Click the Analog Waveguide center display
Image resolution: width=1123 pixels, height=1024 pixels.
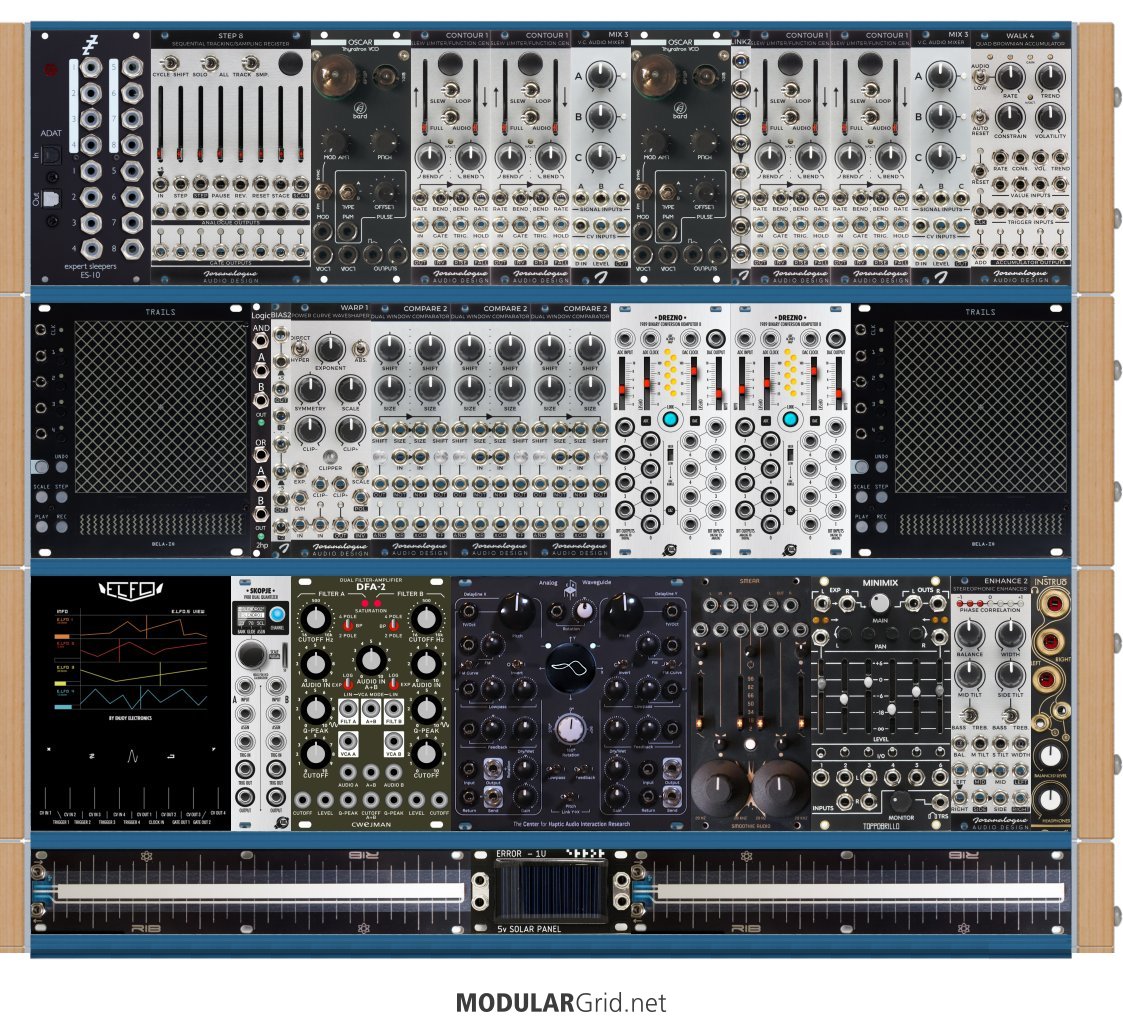click(x=570, y=667)
